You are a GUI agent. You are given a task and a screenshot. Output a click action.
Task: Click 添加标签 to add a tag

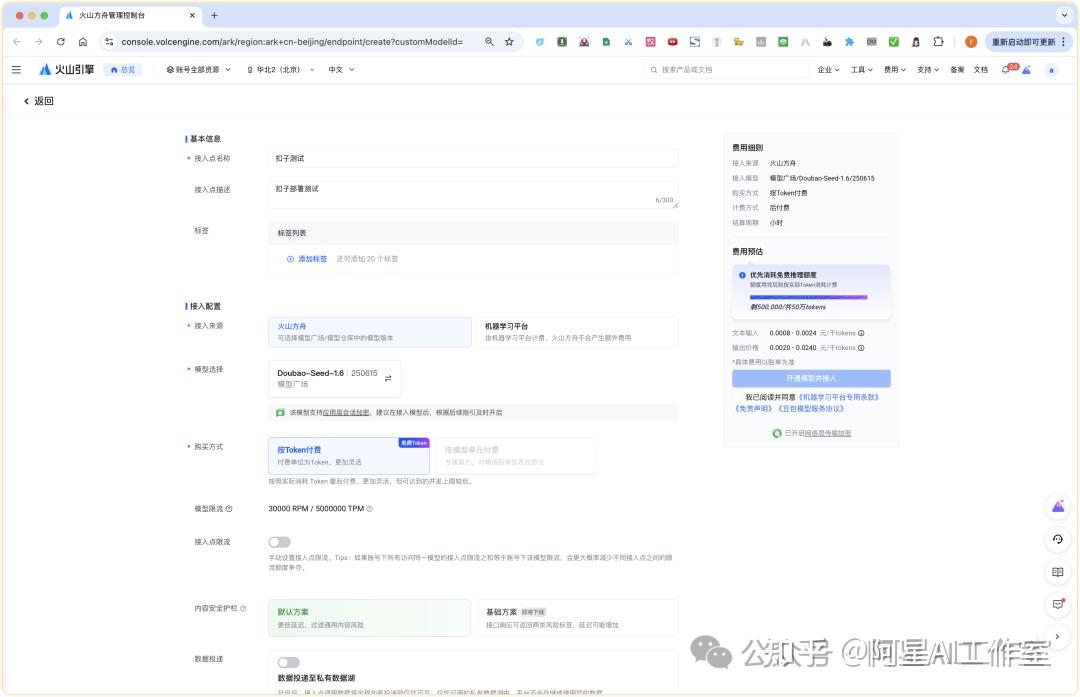312,260
